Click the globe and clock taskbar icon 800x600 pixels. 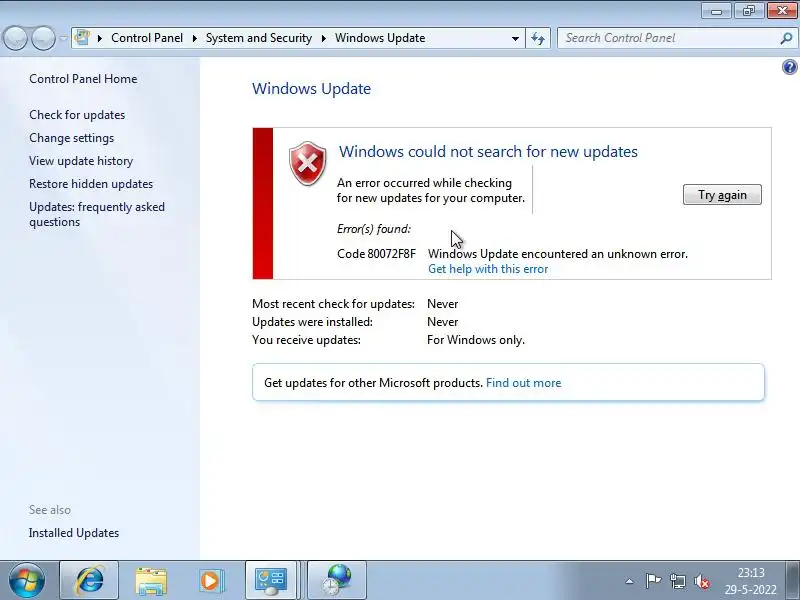point(337,581)
